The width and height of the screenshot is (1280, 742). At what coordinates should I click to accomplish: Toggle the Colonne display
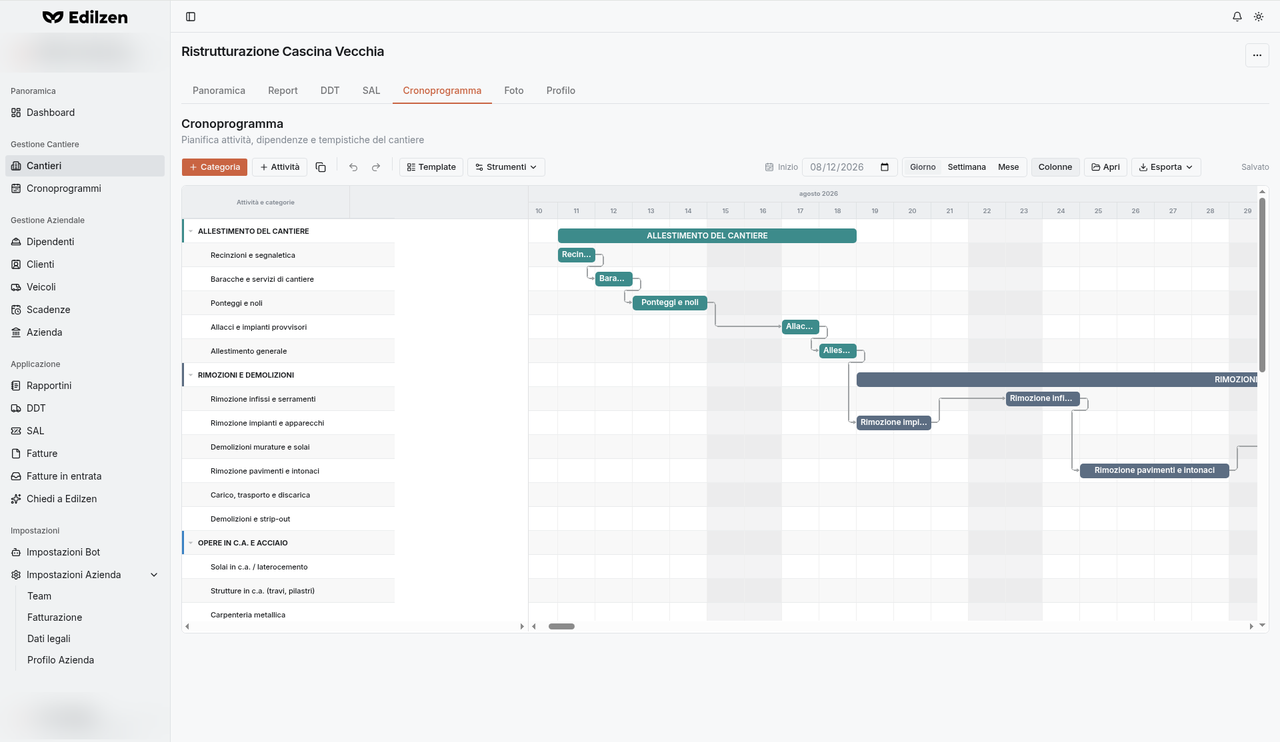1055,167
